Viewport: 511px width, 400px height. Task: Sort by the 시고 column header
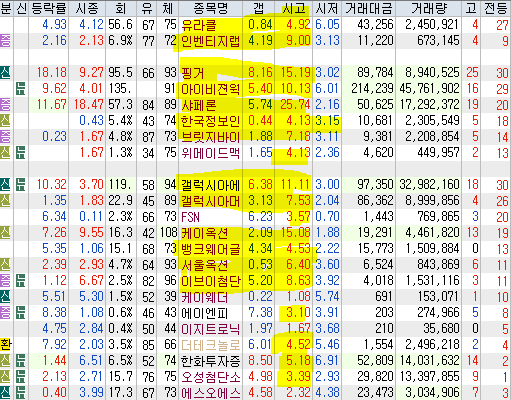coord(293,8)
